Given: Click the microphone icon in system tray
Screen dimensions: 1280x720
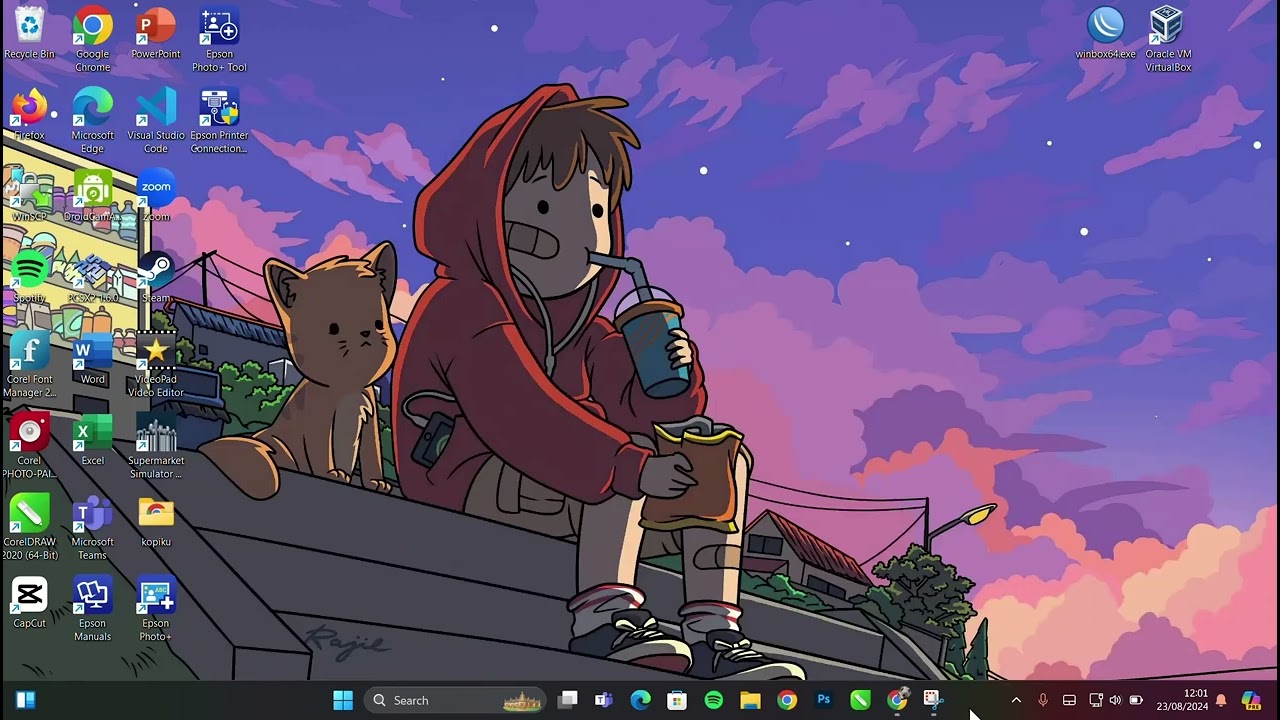Looking at the screenshot, I should click(1043, 700).
